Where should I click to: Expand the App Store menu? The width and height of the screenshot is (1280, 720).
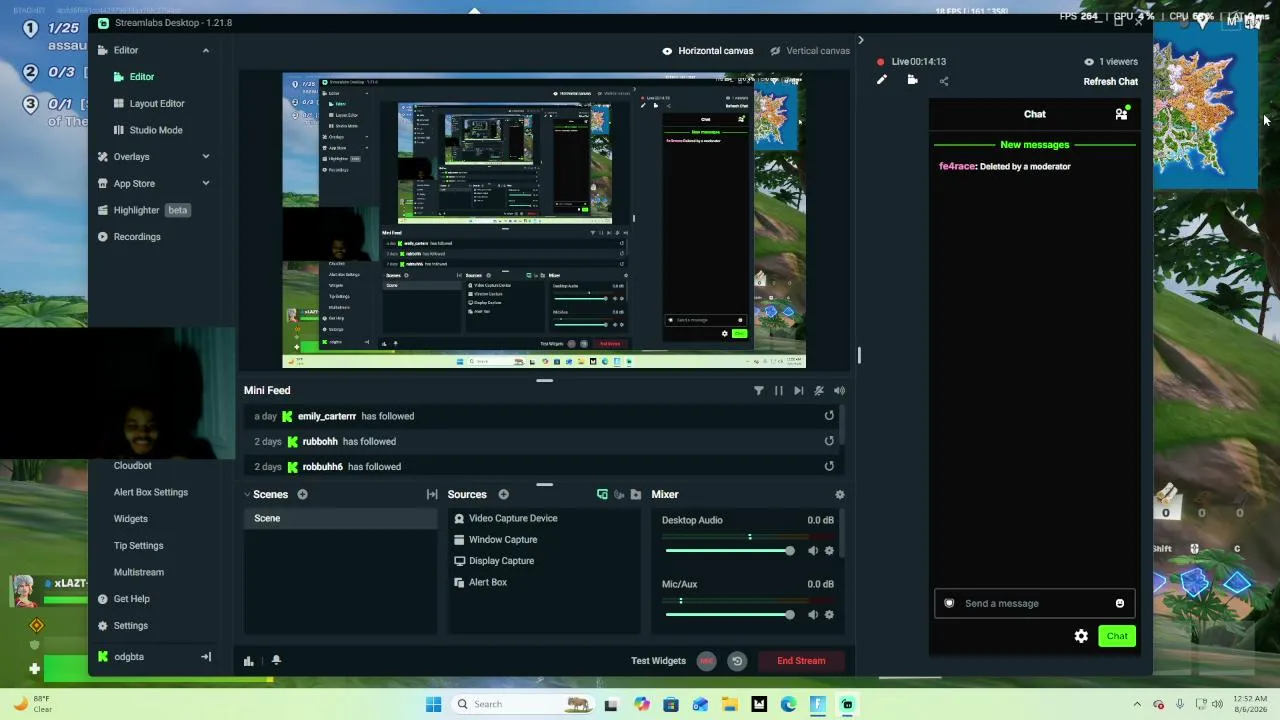coord(206,184)
